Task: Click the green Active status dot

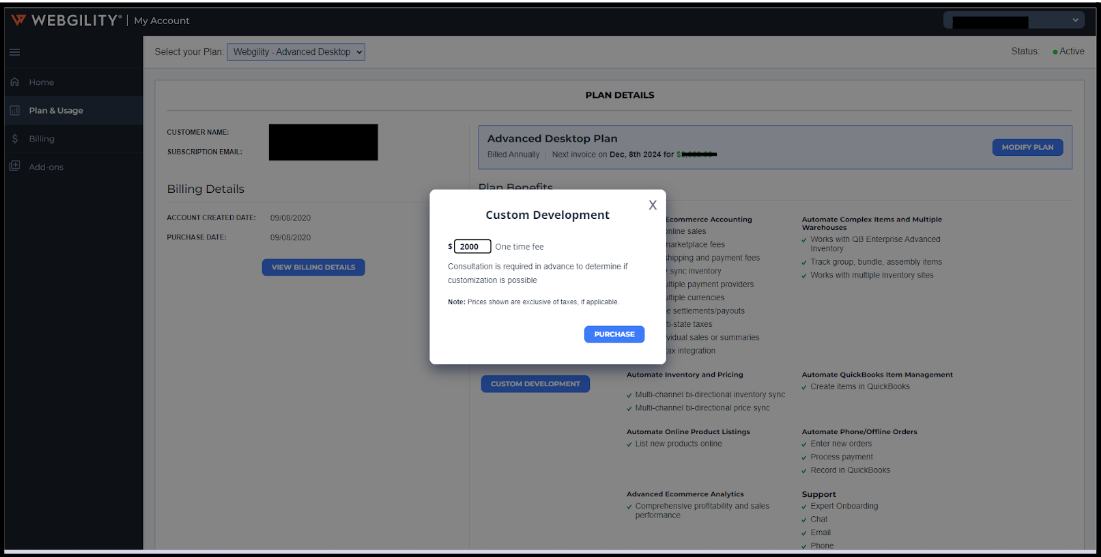Action: (x=1054, y=52)
